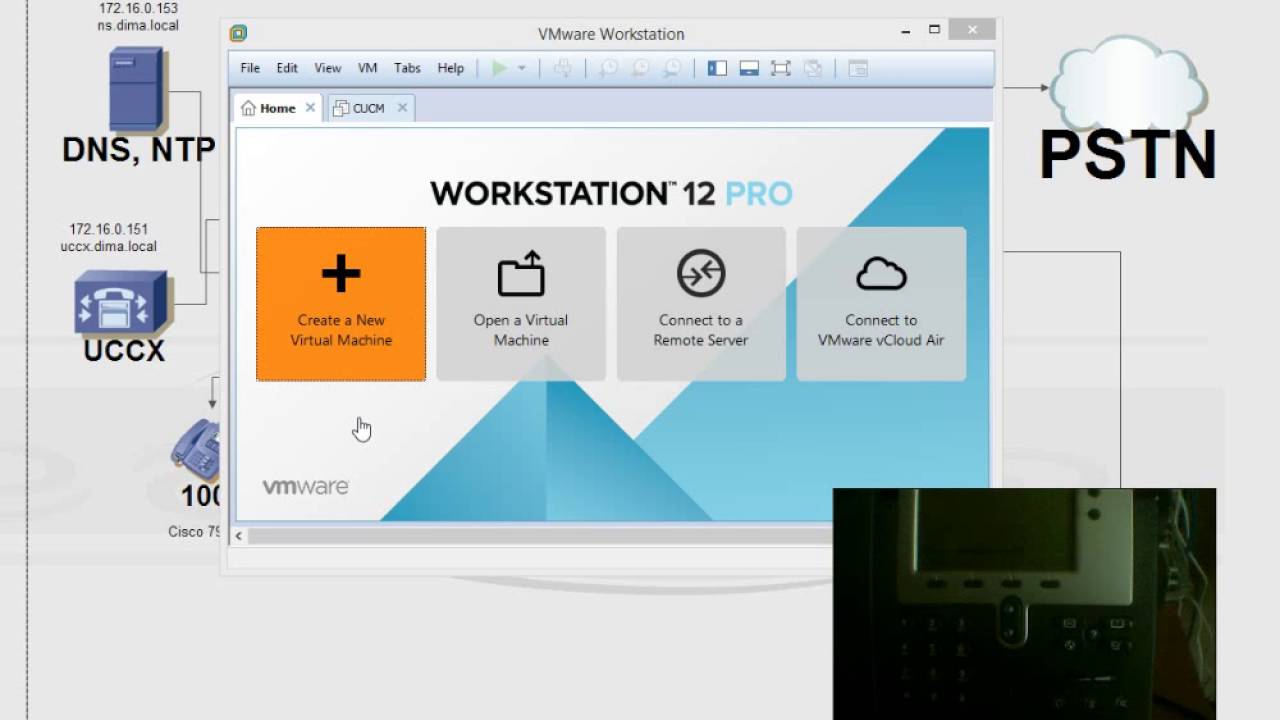Image resolution: width=1280 pixels, height=720 pixels.
Task: Click the Send Ctrl+Alt+Del toolbar icon
Action: [563, 68]
